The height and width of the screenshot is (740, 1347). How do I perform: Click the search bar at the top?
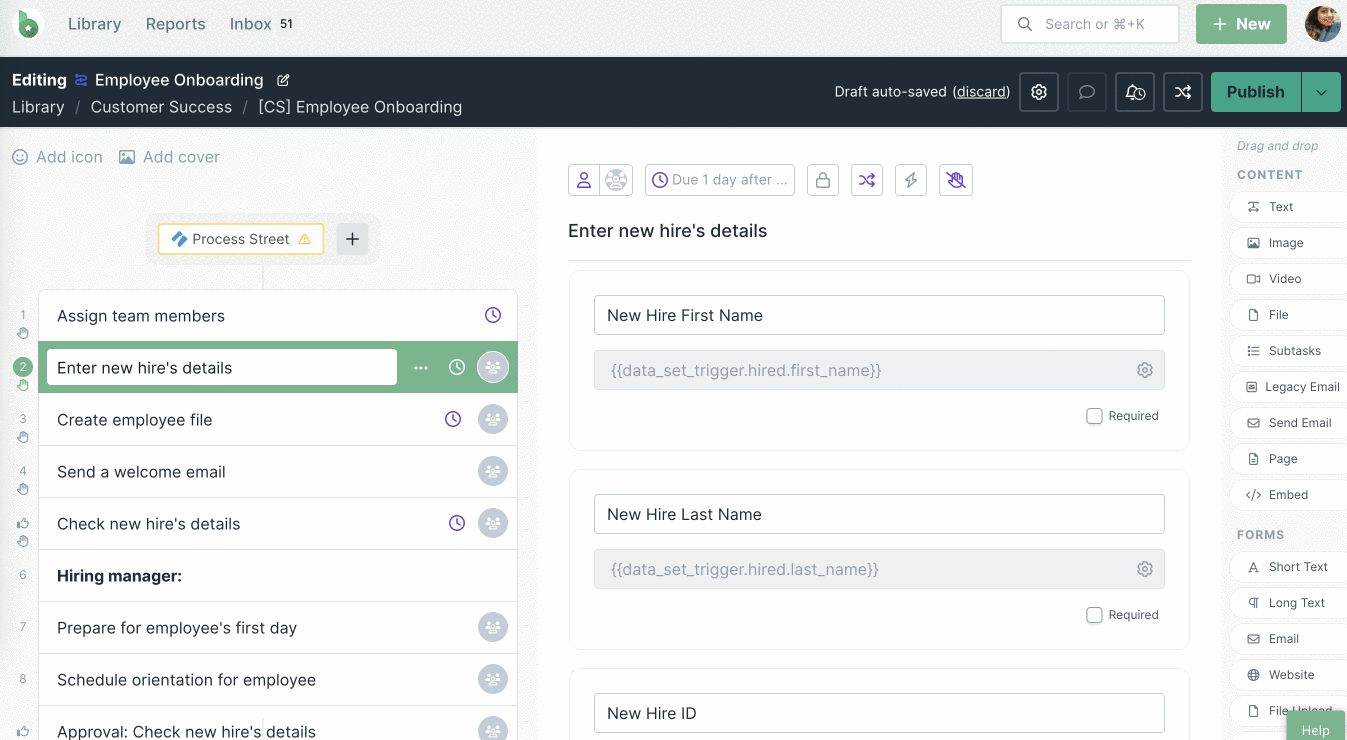1089,23
